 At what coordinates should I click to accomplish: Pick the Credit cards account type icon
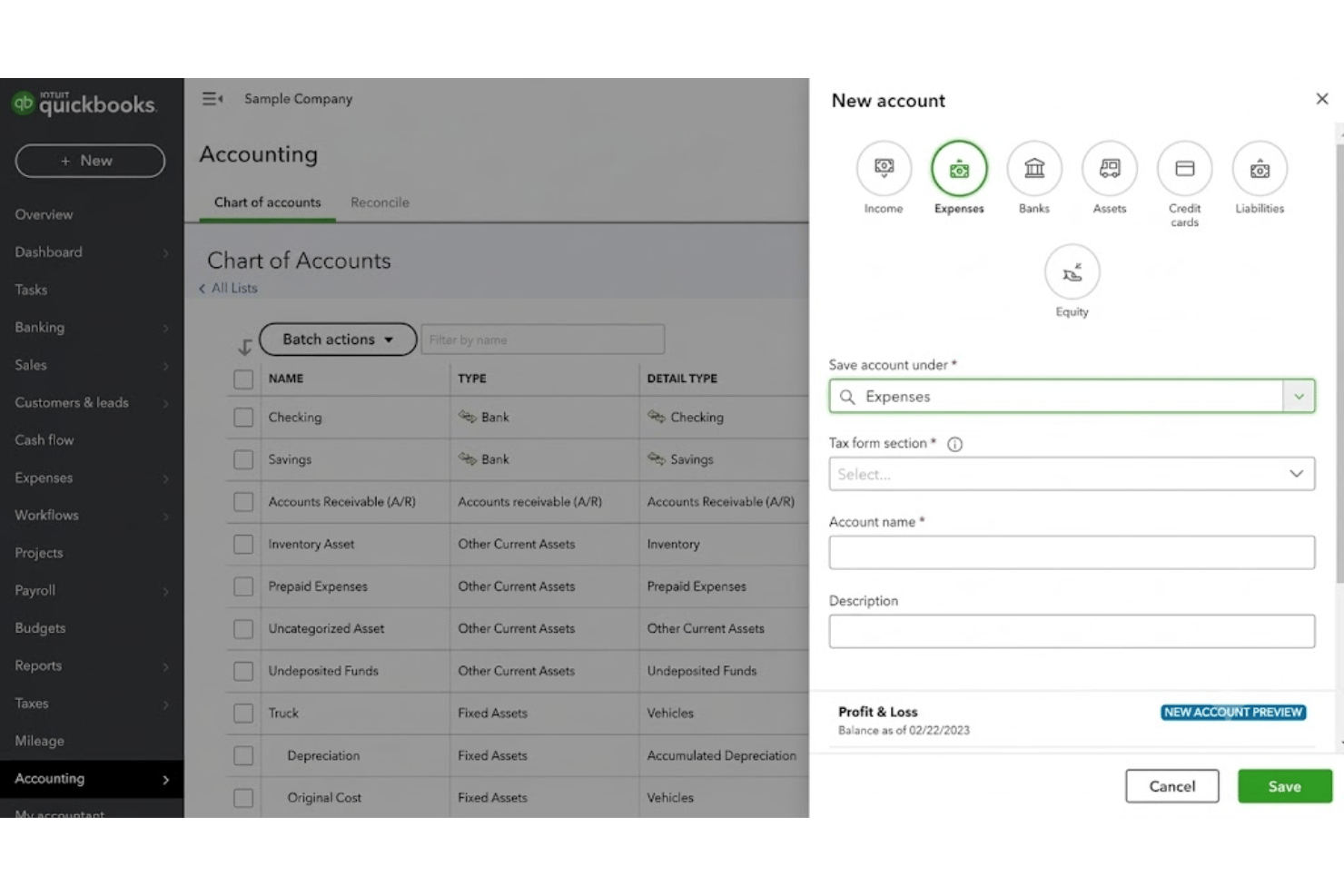[x=1185, y=169]
